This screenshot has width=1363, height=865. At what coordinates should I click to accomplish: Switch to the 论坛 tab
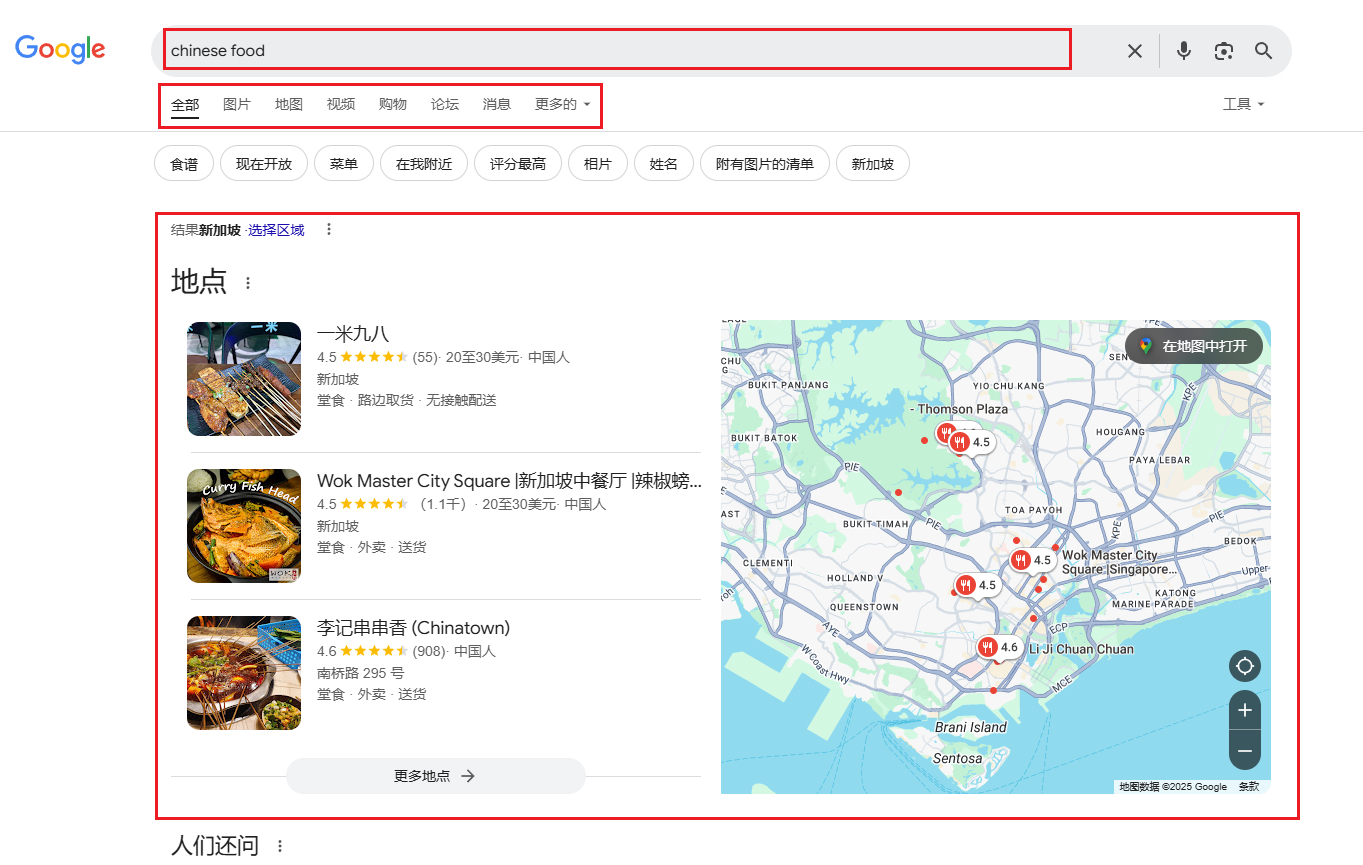(x=445, y=104)
